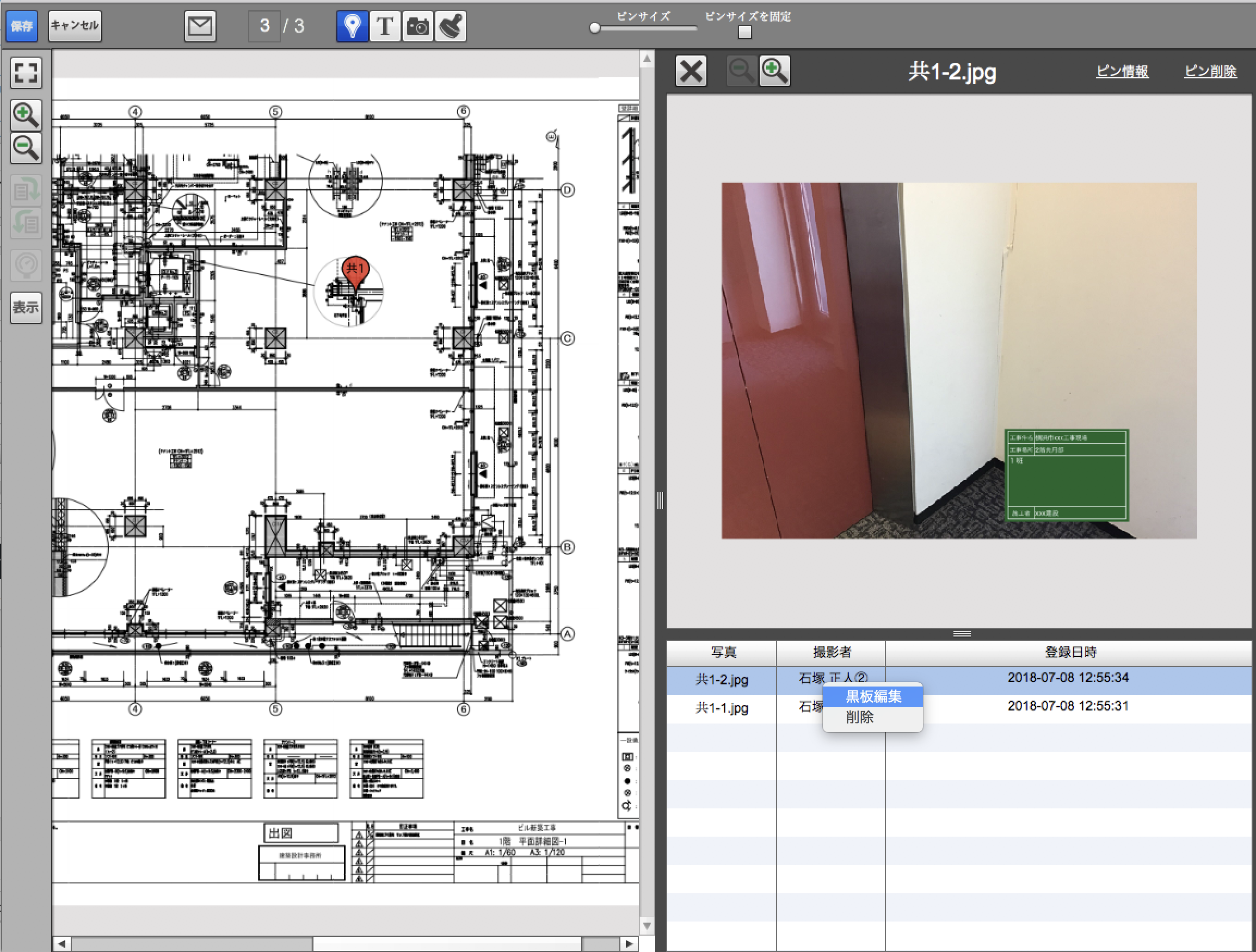This screenshot has height=952, width=1256.
Task: Choose 黒板編集 from the context menu
Action: (x=873, y=696)
